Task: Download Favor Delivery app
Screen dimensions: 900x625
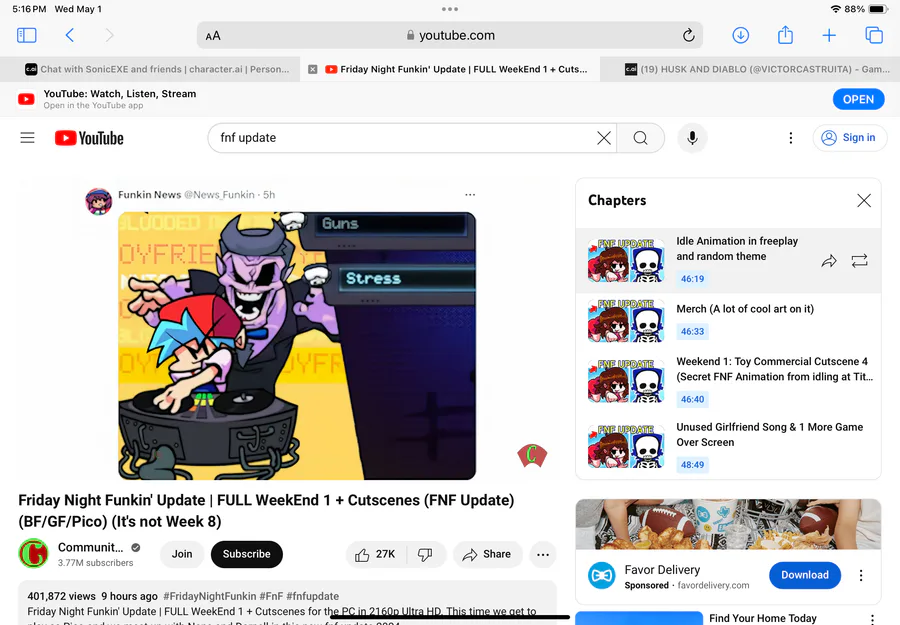Action: tap(805, 575)
